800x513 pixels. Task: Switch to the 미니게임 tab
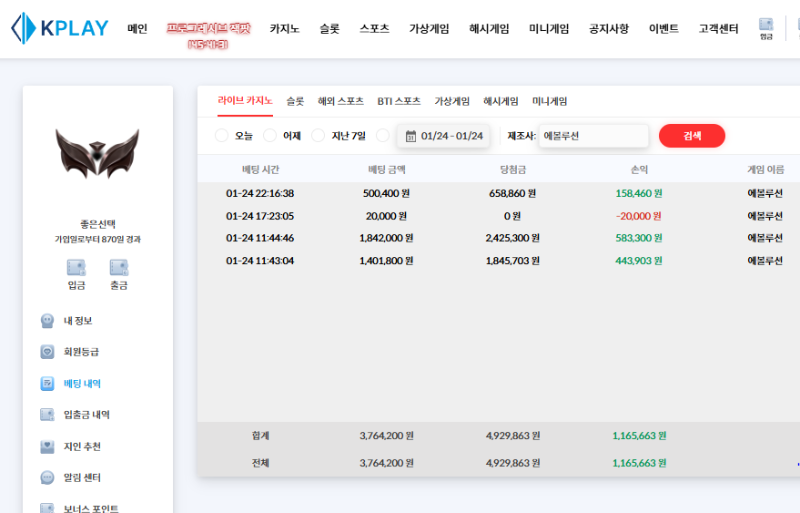click(549, 101)
